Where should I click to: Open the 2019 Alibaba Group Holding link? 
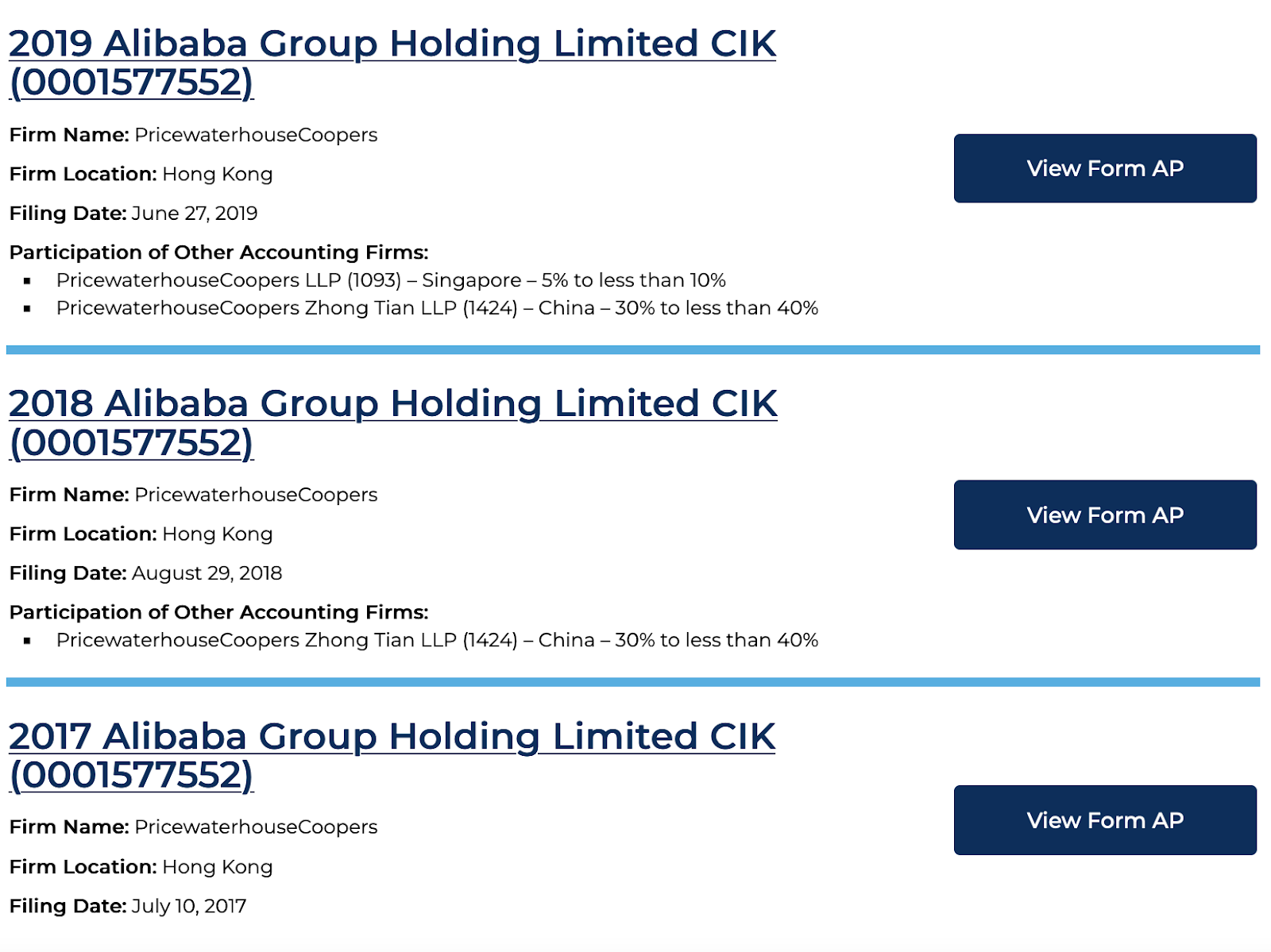(x=392, y=44)
